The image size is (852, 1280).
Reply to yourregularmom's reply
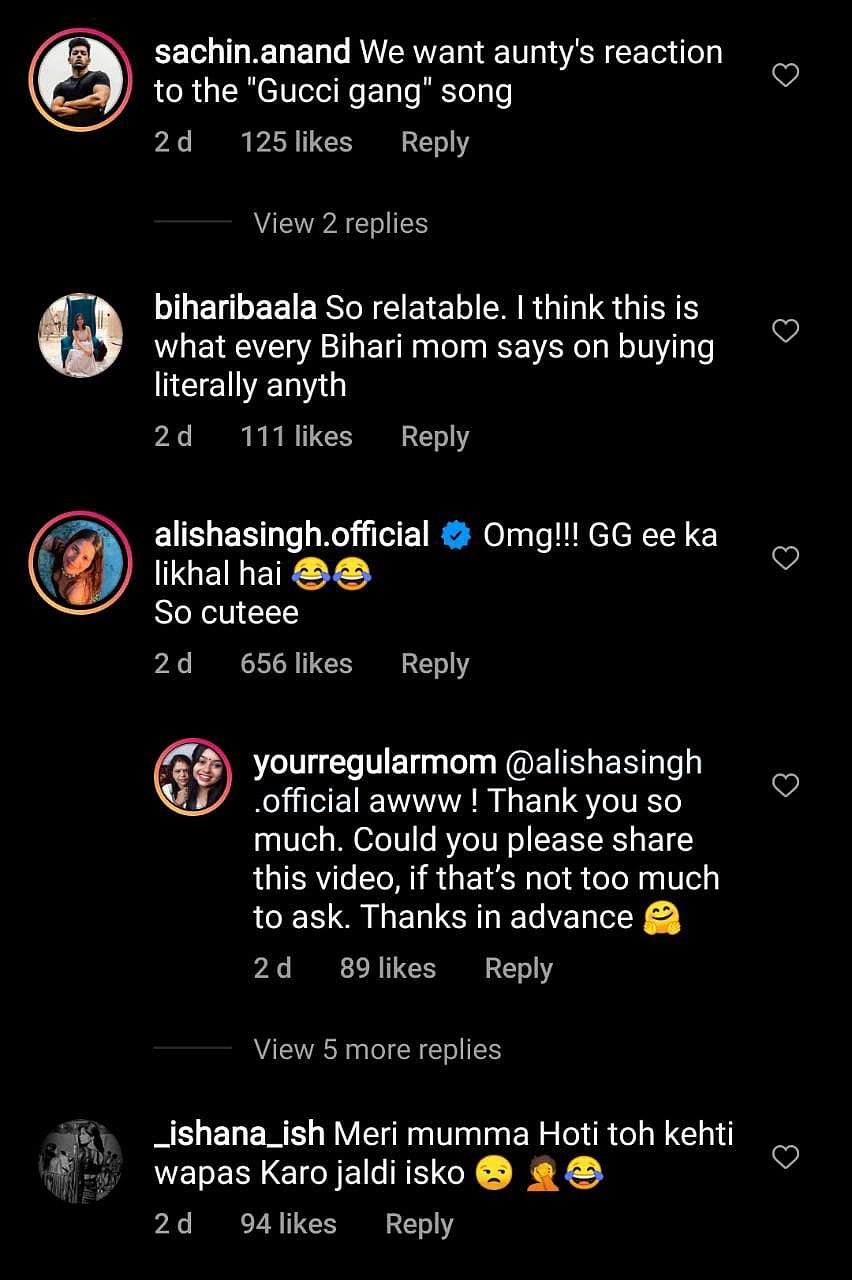point(518,968)
